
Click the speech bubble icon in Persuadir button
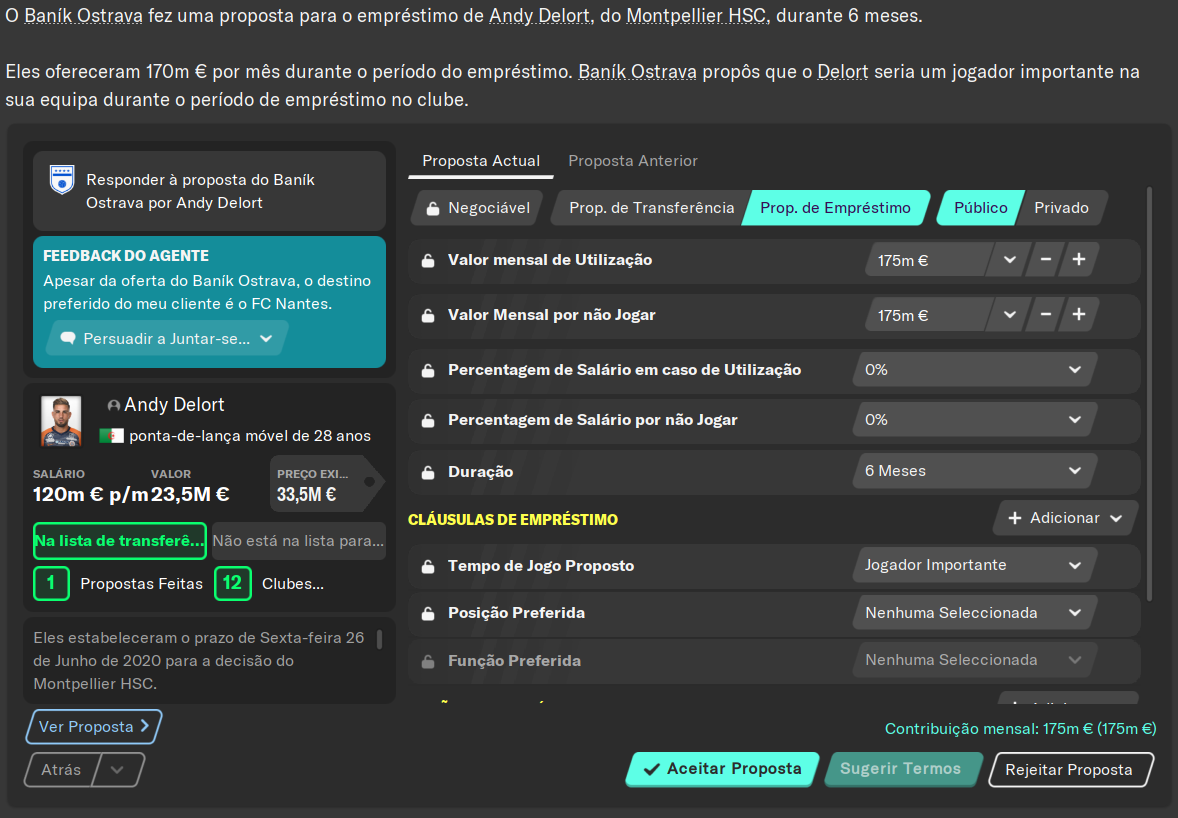pyautogui.click(x=68, y=339)
